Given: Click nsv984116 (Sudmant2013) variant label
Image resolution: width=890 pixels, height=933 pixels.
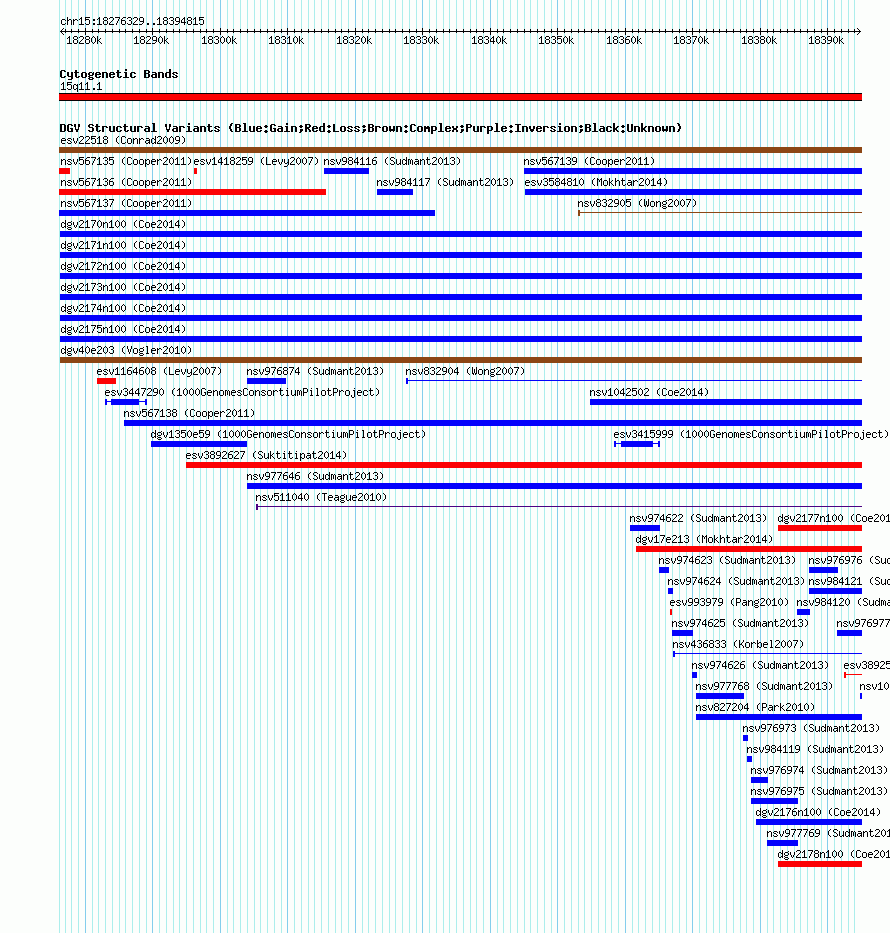Looking at the screenshot, I should [392, 161].
